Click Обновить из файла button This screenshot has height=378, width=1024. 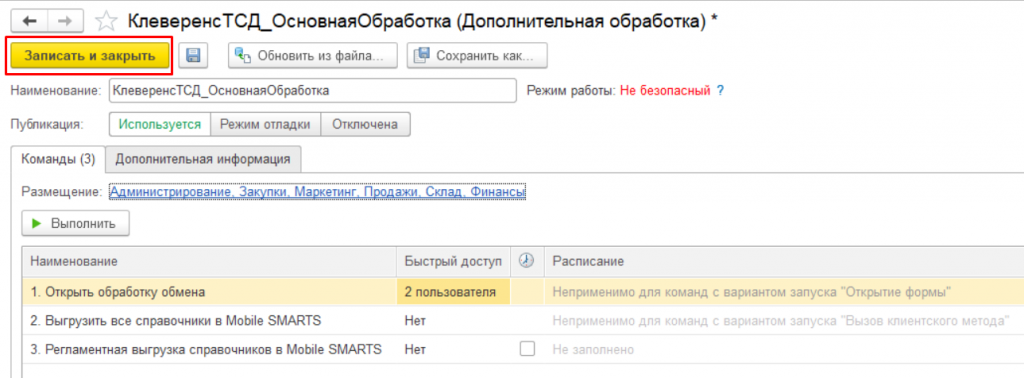click(313, 55)
